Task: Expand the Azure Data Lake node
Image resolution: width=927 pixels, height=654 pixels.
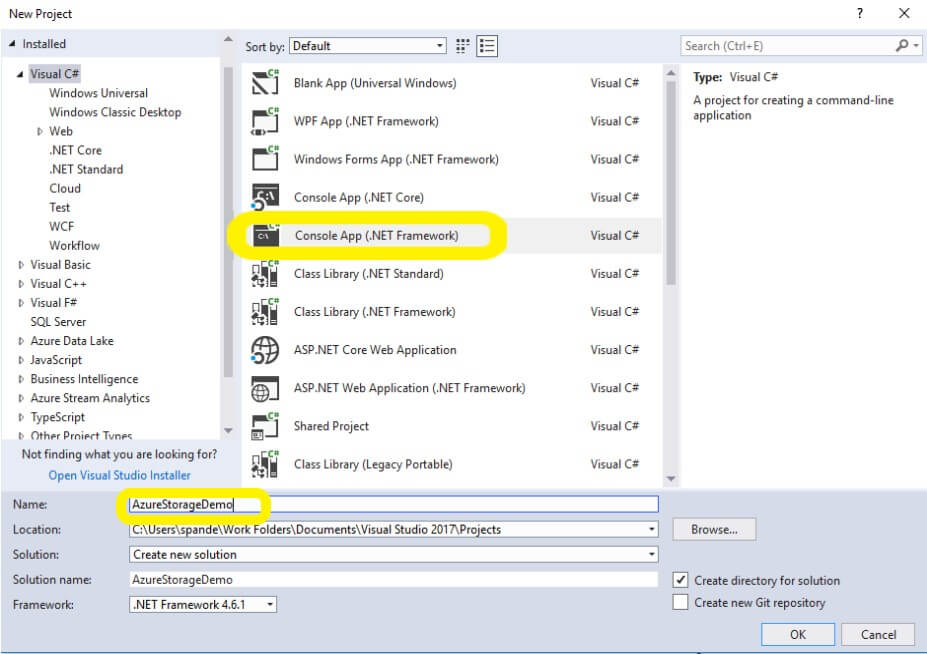Action: point(21,341)
